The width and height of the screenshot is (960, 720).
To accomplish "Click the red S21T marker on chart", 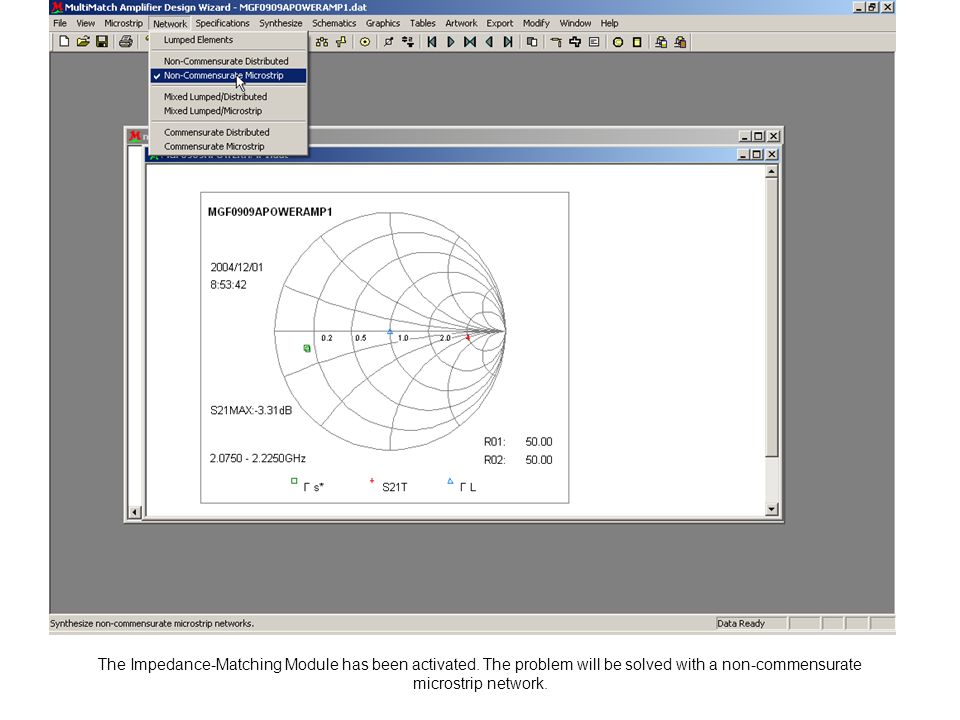I will click(468, 337).
